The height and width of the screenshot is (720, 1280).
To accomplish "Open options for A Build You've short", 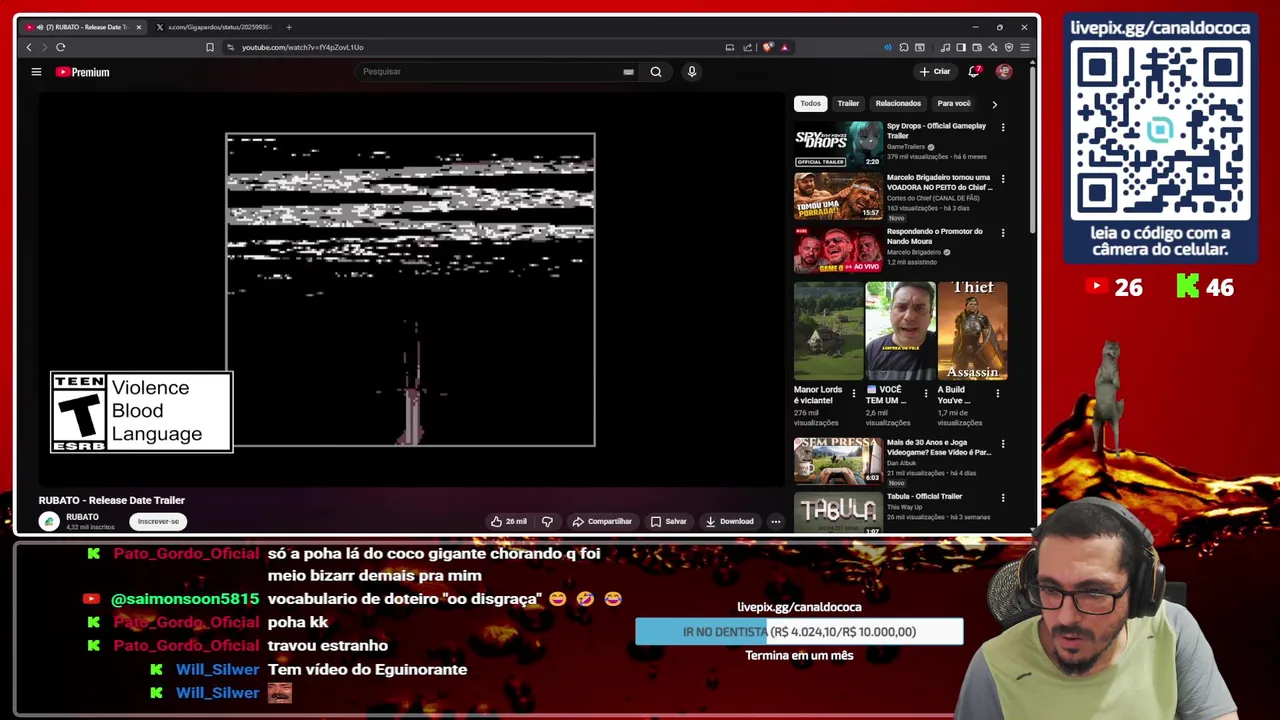I will click(x=997, y=394).
